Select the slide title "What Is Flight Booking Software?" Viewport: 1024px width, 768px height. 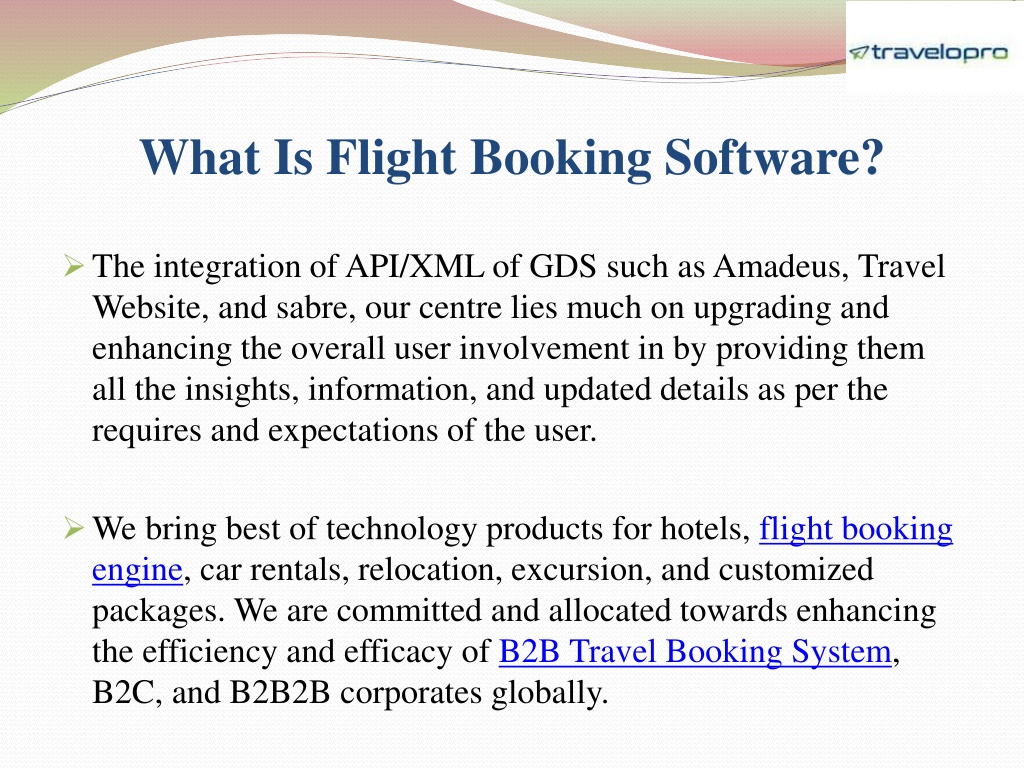pos(512,158)
